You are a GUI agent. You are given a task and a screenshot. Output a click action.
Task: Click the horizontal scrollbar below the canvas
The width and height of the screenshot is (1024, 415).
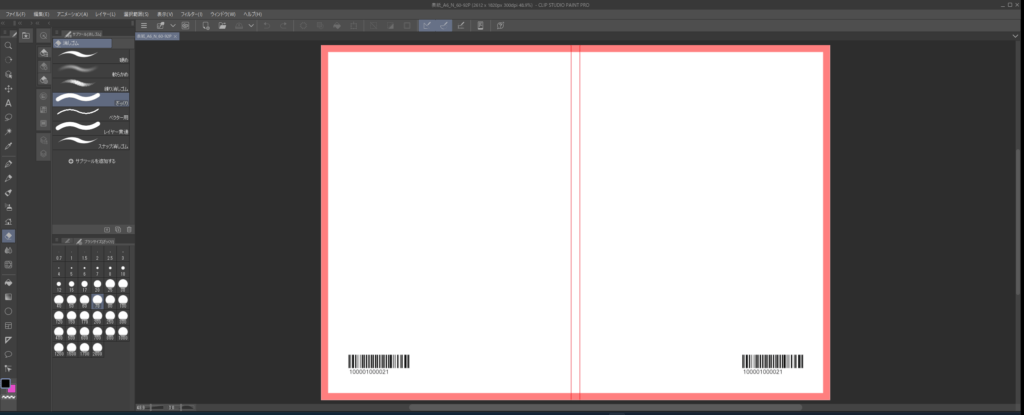[x=605, y=407]
